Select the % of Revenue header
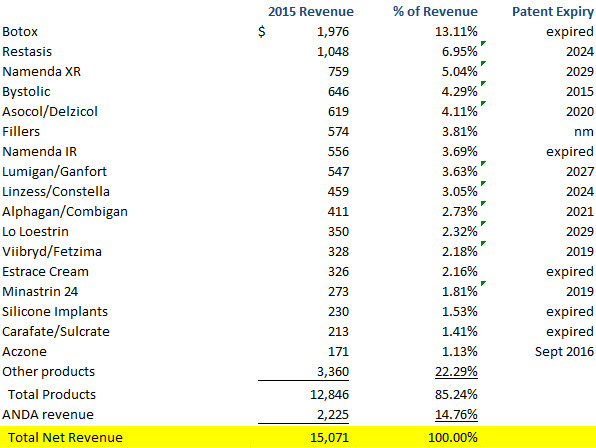The height and width of the screenshot is (448, 596). coord(435,11)
